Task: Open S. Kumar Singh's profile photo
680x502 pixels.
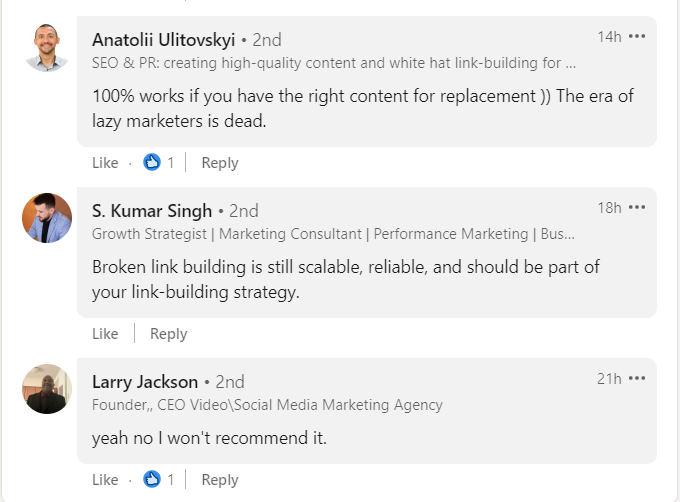Action: 47,218
